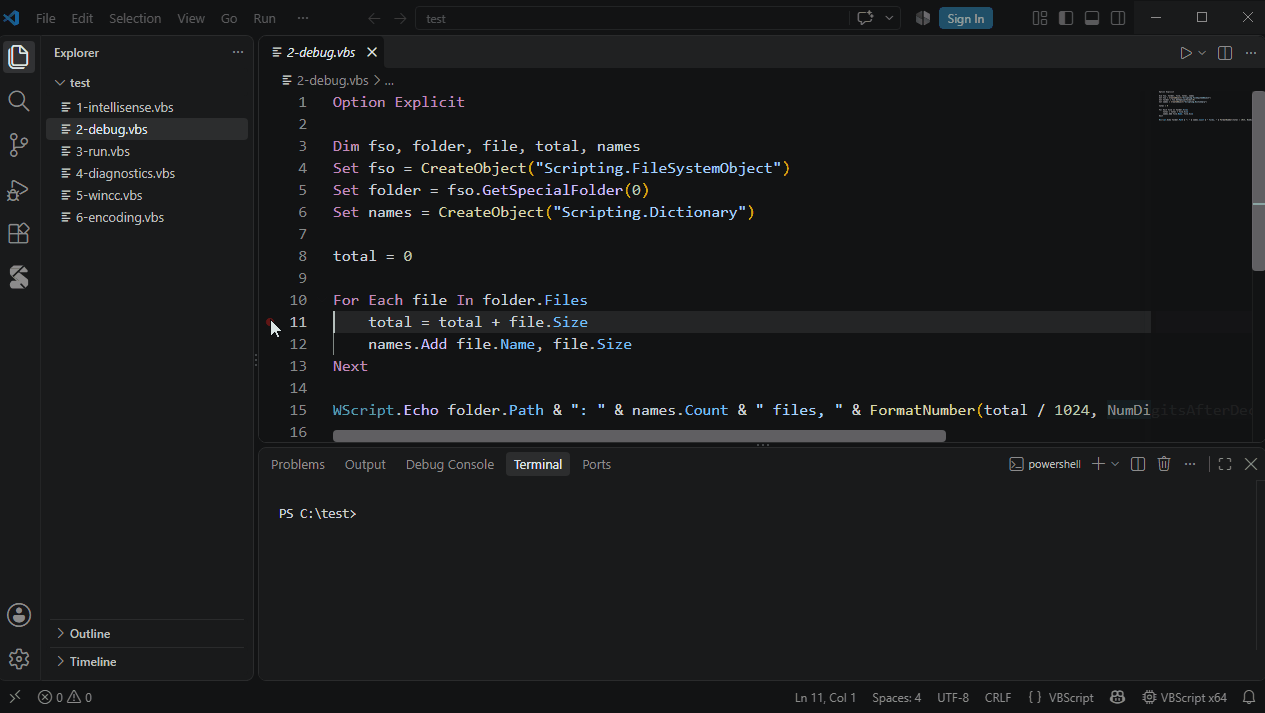The width and height of the screenshot is (1265, 713).
Task: Open the Search view in activity bar
Action: 19,101
